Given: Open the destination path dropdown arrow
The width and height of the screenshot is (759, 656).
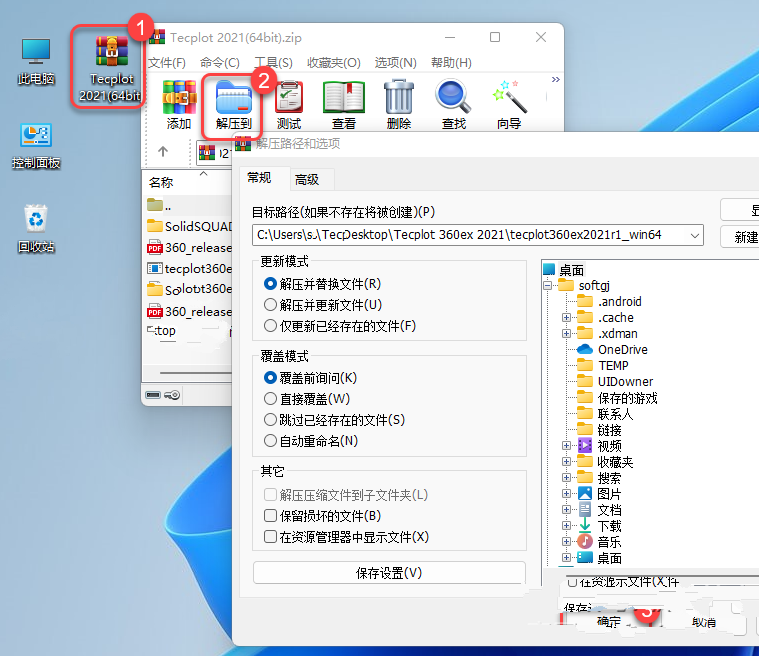Looking at the screenshot, I should pos(695,236).
